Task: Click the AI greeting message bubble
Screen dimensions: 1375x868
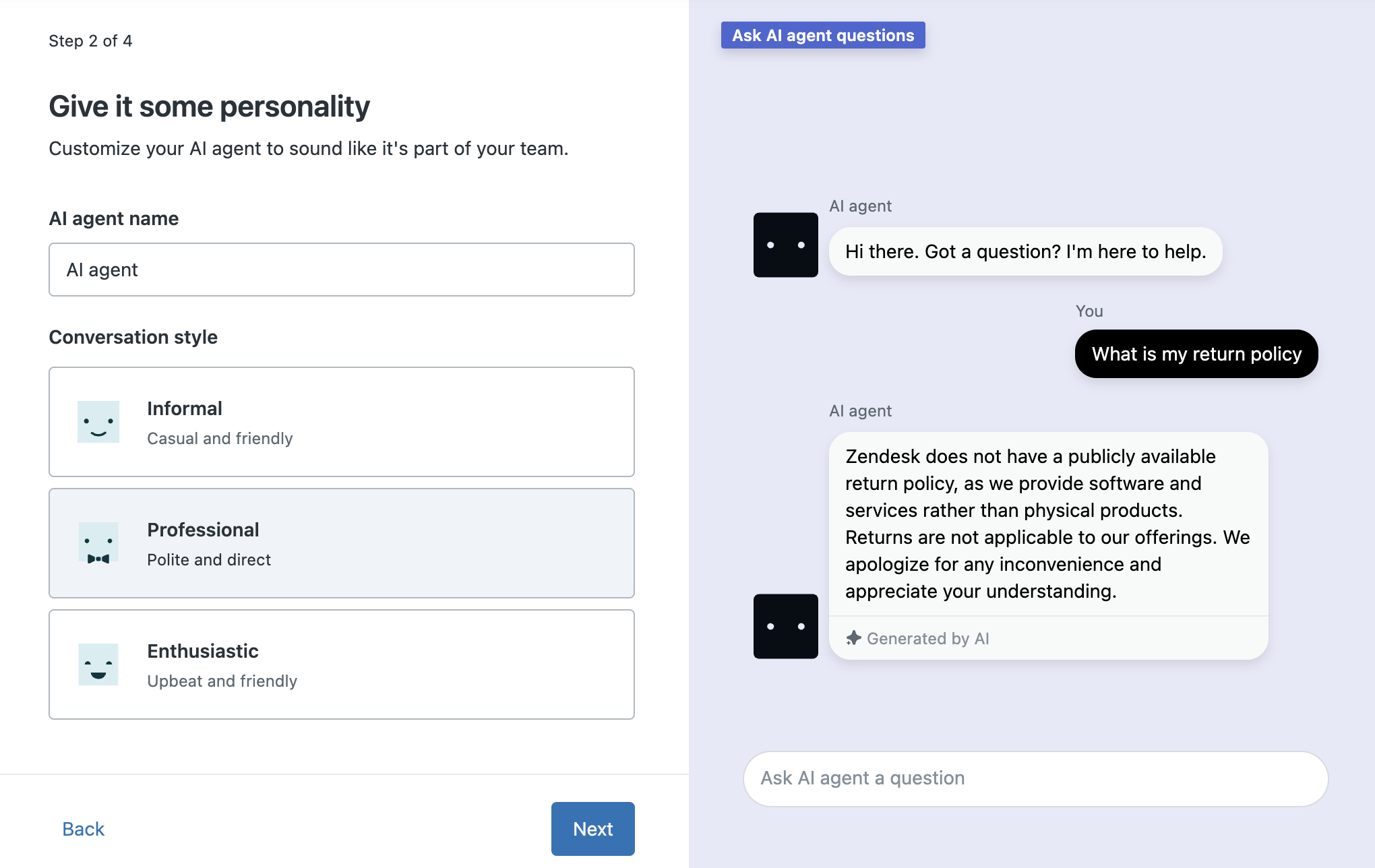Action: tap(1025, 251)
